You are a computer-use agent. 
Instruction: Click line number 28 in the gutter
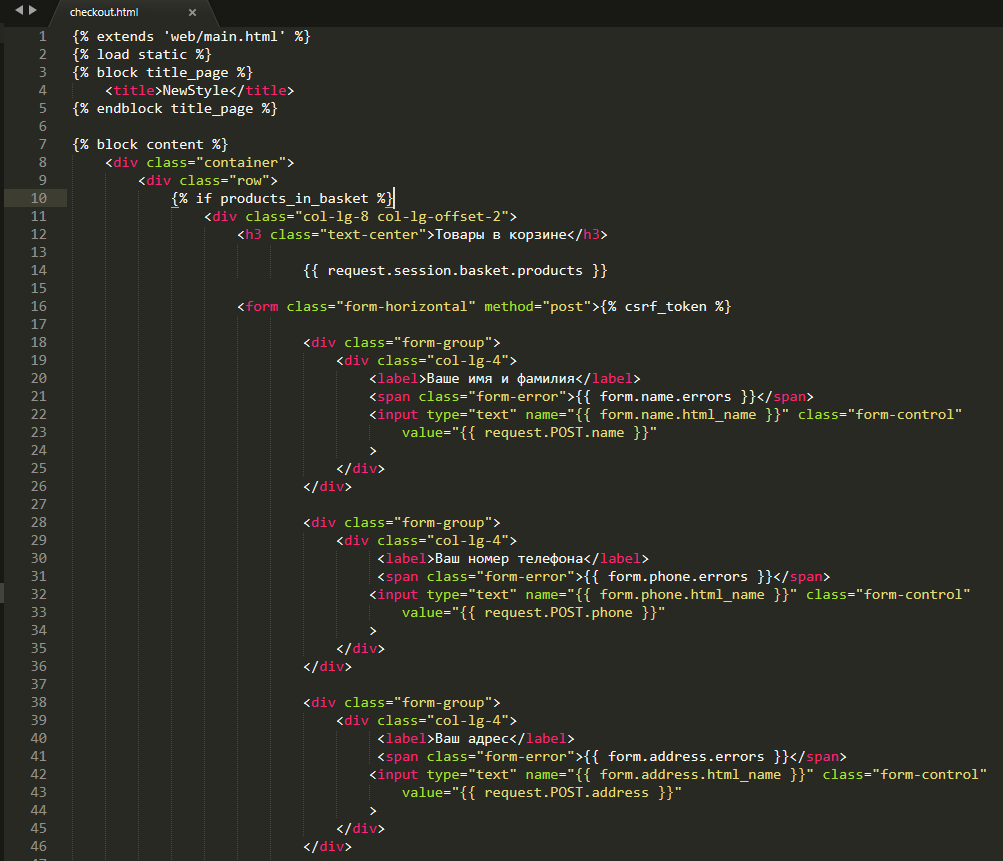coord(39,523)
